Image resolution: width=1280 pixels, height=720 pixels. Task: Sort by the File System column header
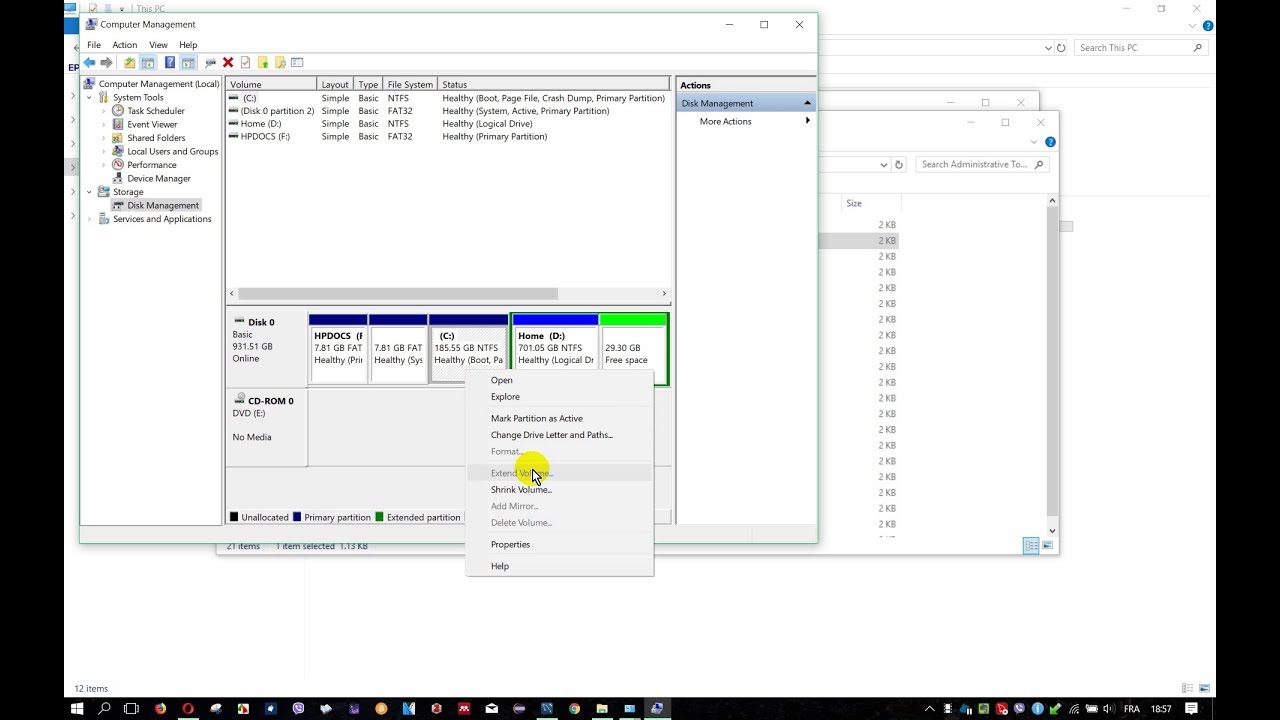[x=411, y=85]
